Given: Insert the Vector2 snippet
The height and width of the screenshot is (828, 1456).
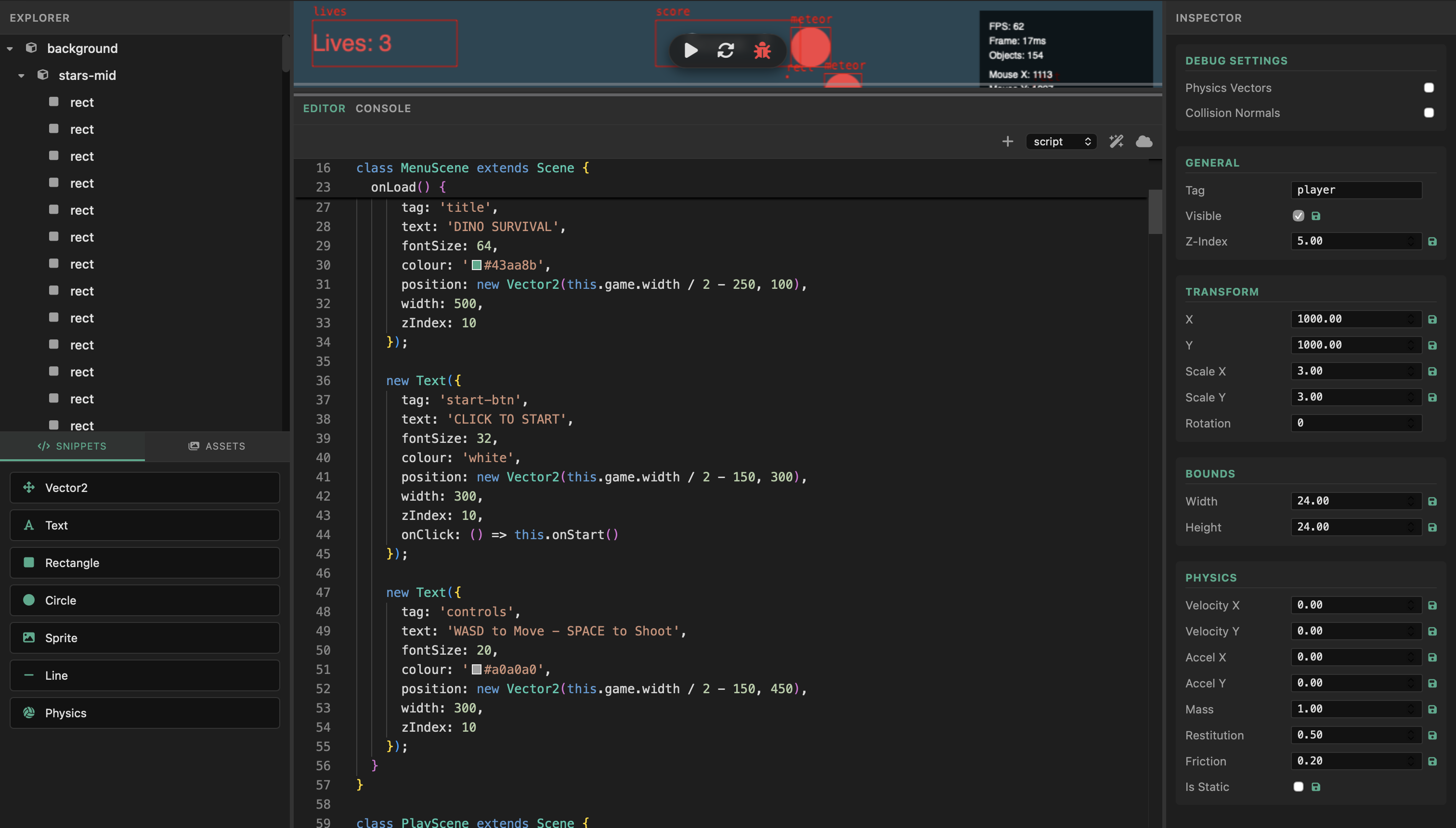Looking at the screenshot, I should tap(144, 487).
